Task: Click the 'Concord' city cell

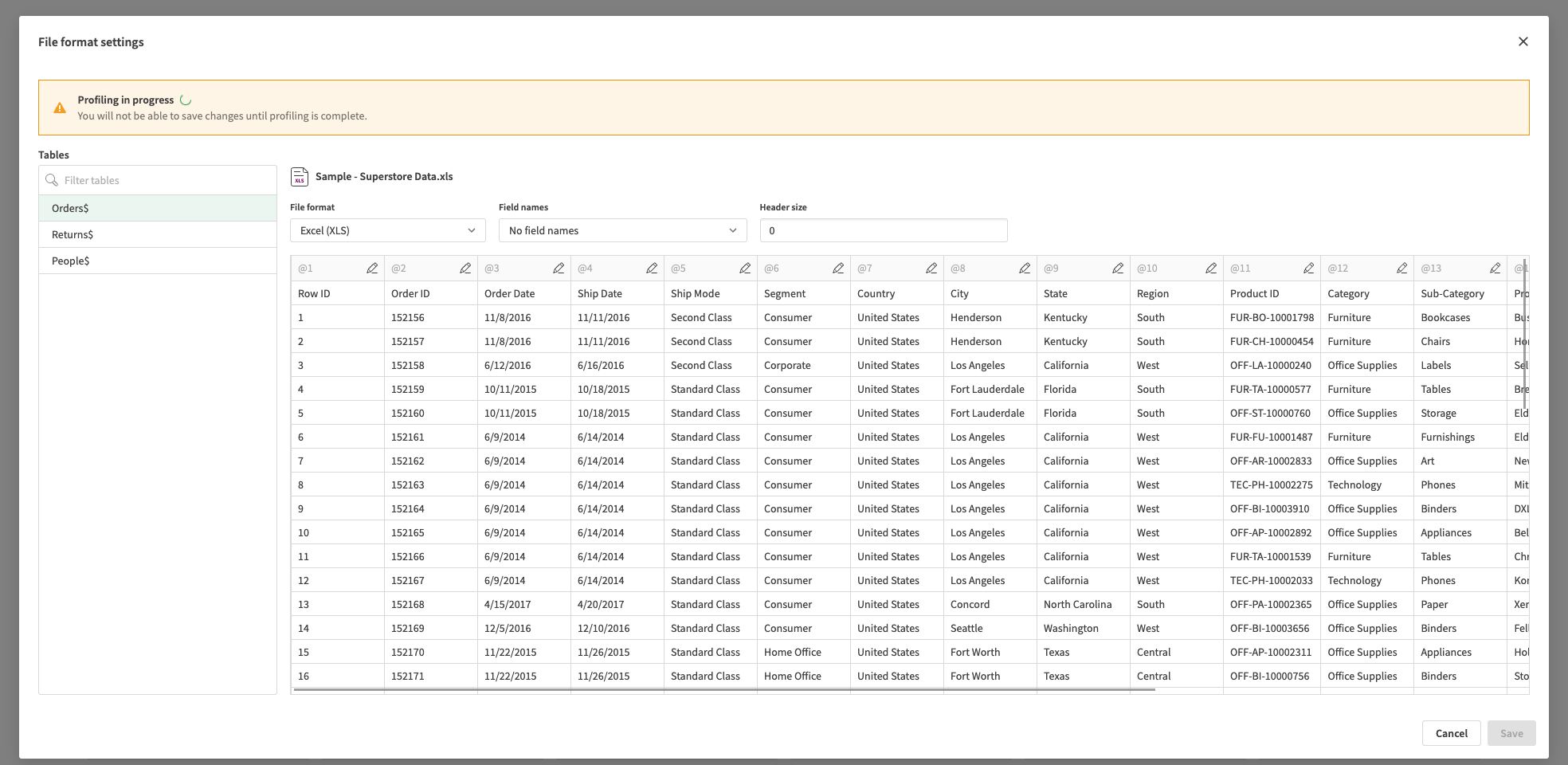Action: 990,604
